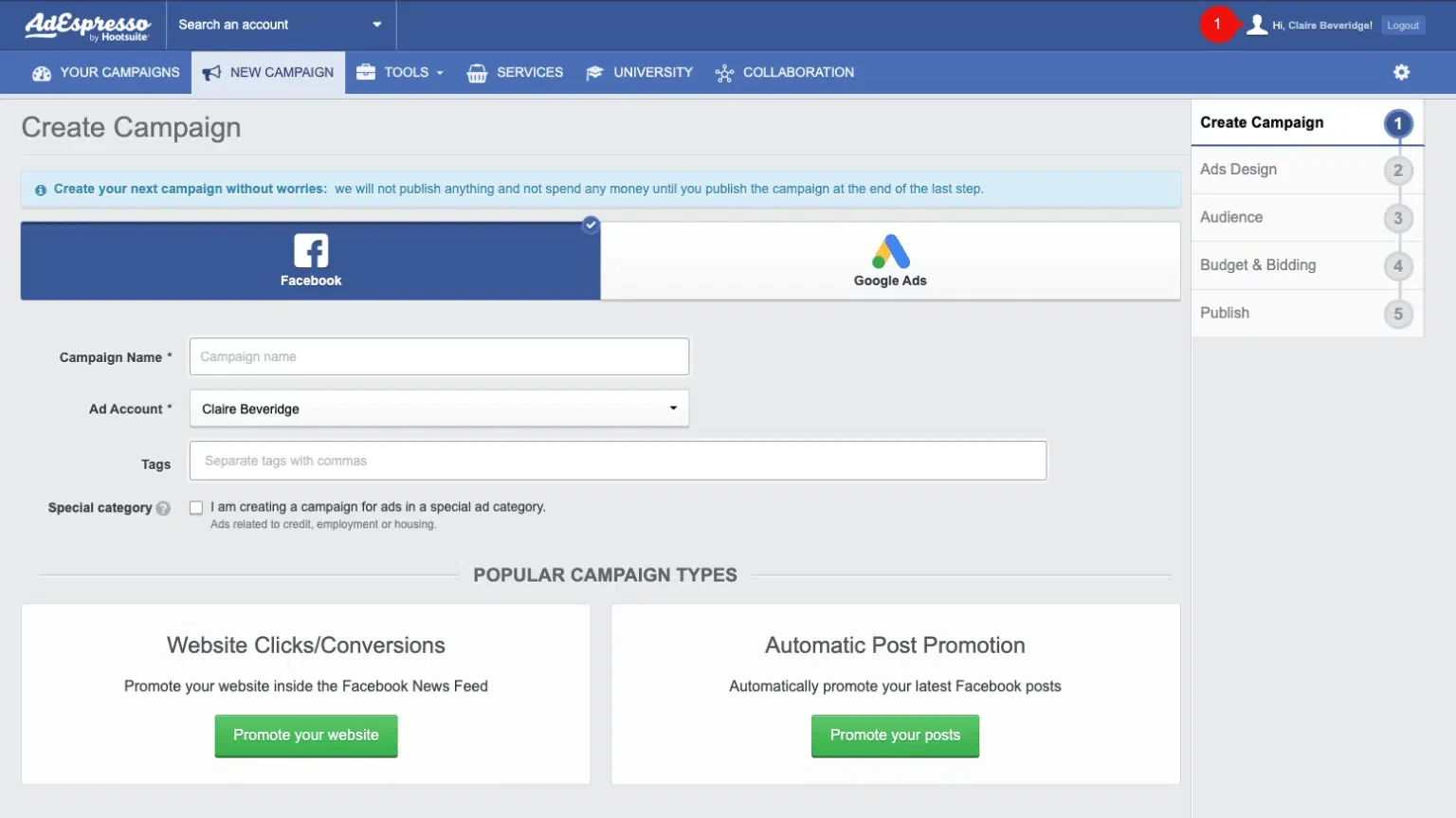Open the settings gear menu
Screen dimensions: 1456x818
1401,72
